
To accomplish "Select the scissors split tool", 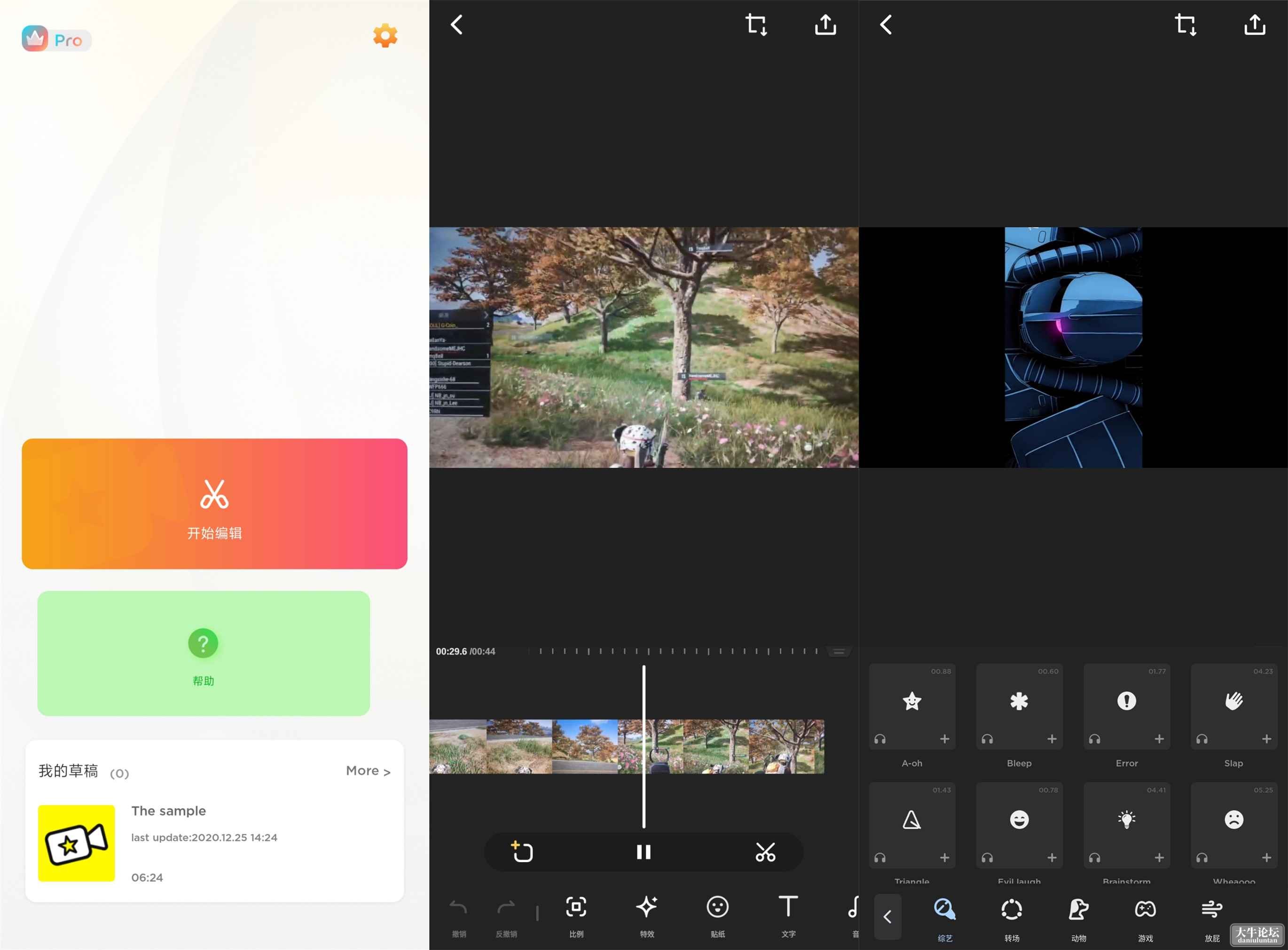I will [766, 852].
